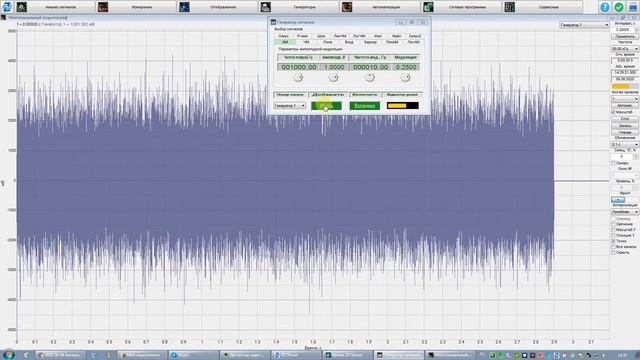Toggle the Масштаб Y checkbox
Image resolution: width=640 pixels, height=360 pixels.
pyautogui.click(x=614, y=230)
